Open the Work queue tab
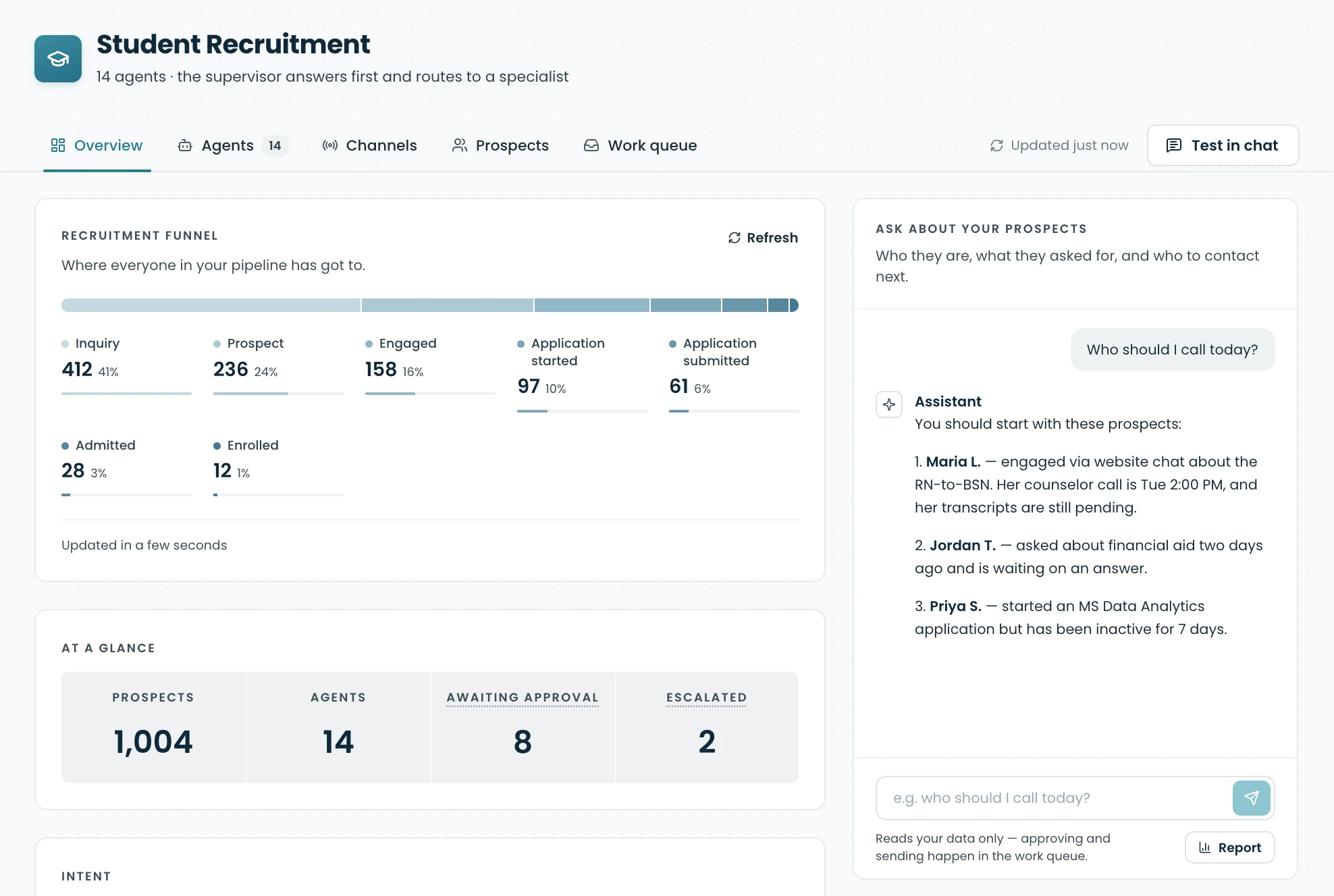Viewport: 1334px width, 896px height. coord(640,145)
